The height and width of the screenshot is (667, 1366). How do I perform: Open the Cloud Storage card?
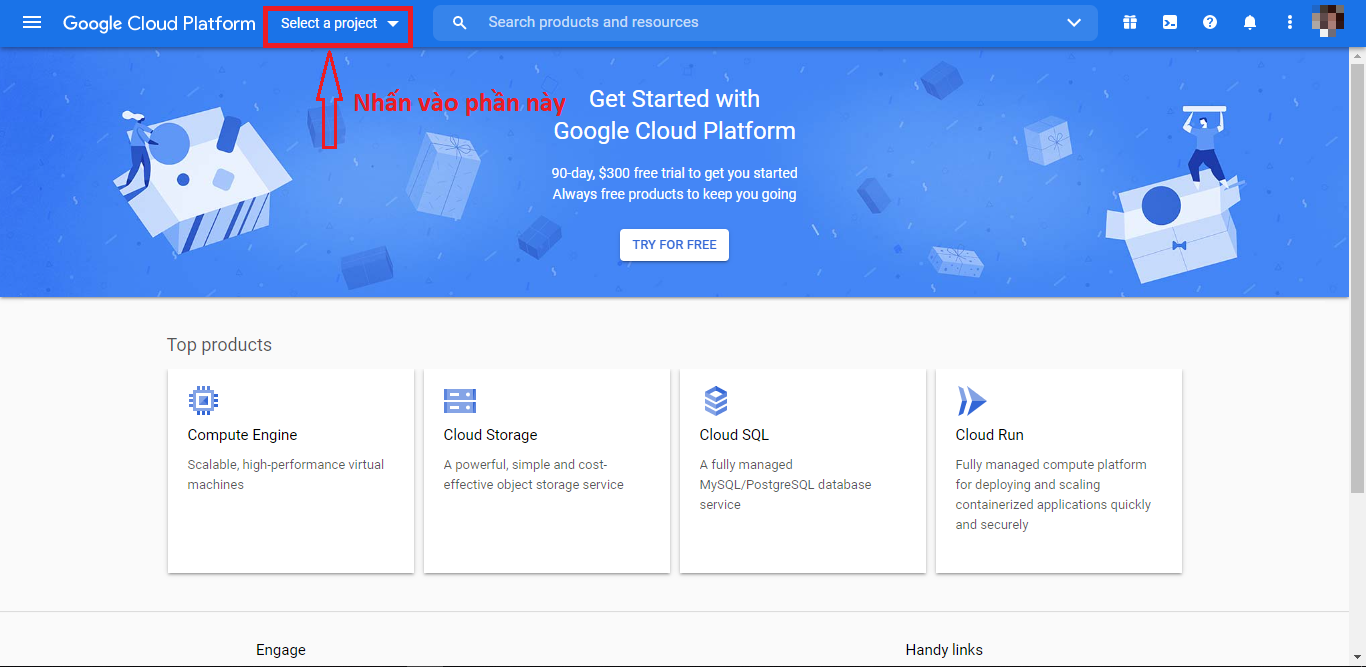(x=547, y=471)
